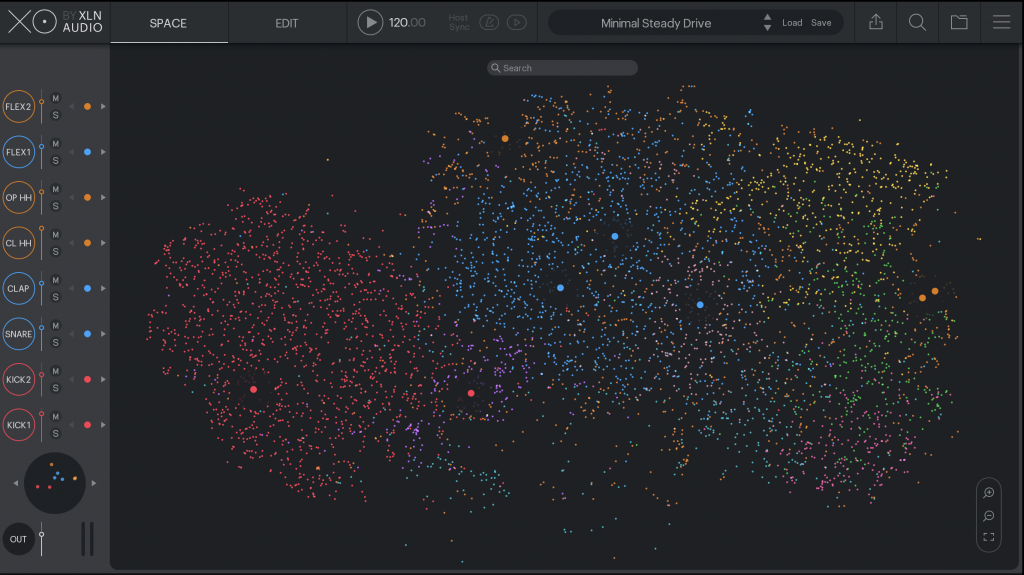Screen dimensions: 1024x575
Task: Trigger the CL HH channel pad
Action: pos(18,243)
